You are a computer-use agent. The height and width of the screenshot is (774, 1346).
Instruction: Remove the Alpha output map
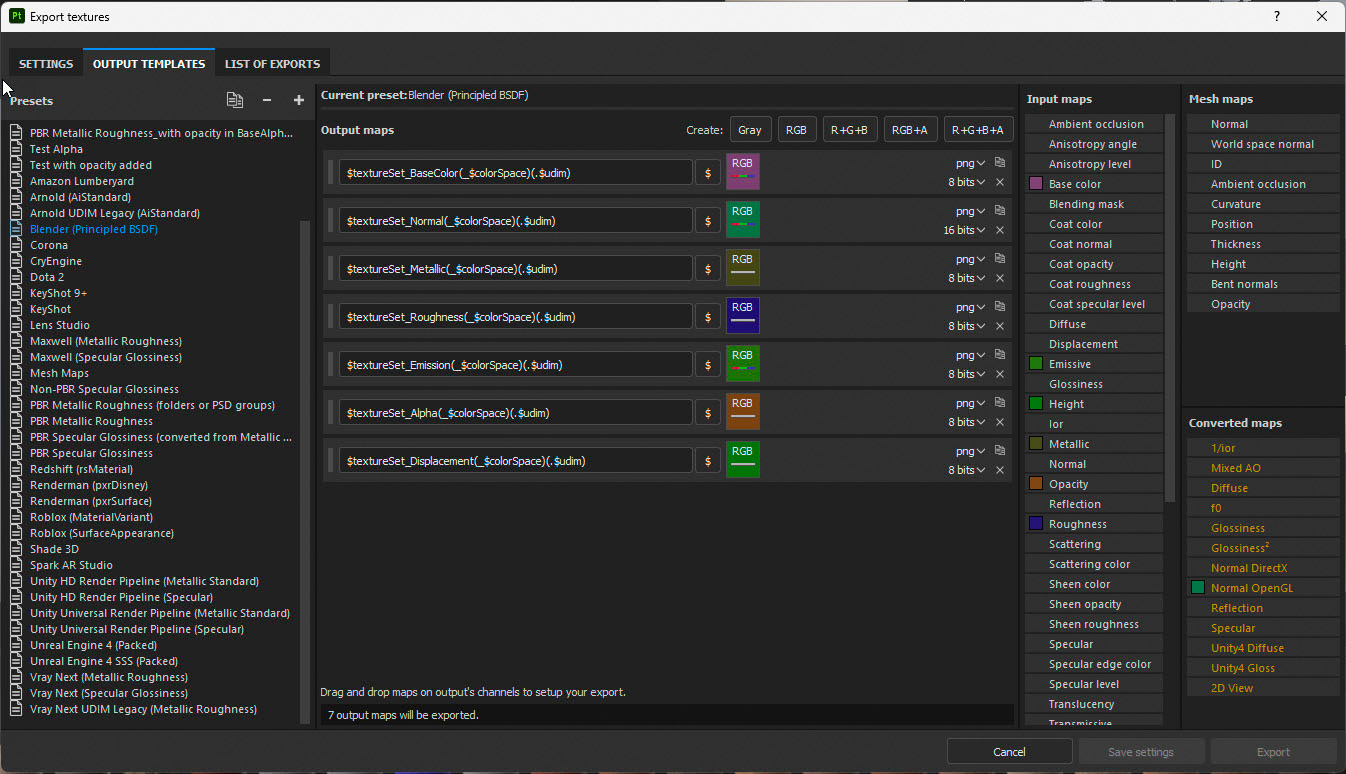coord(999,422)
